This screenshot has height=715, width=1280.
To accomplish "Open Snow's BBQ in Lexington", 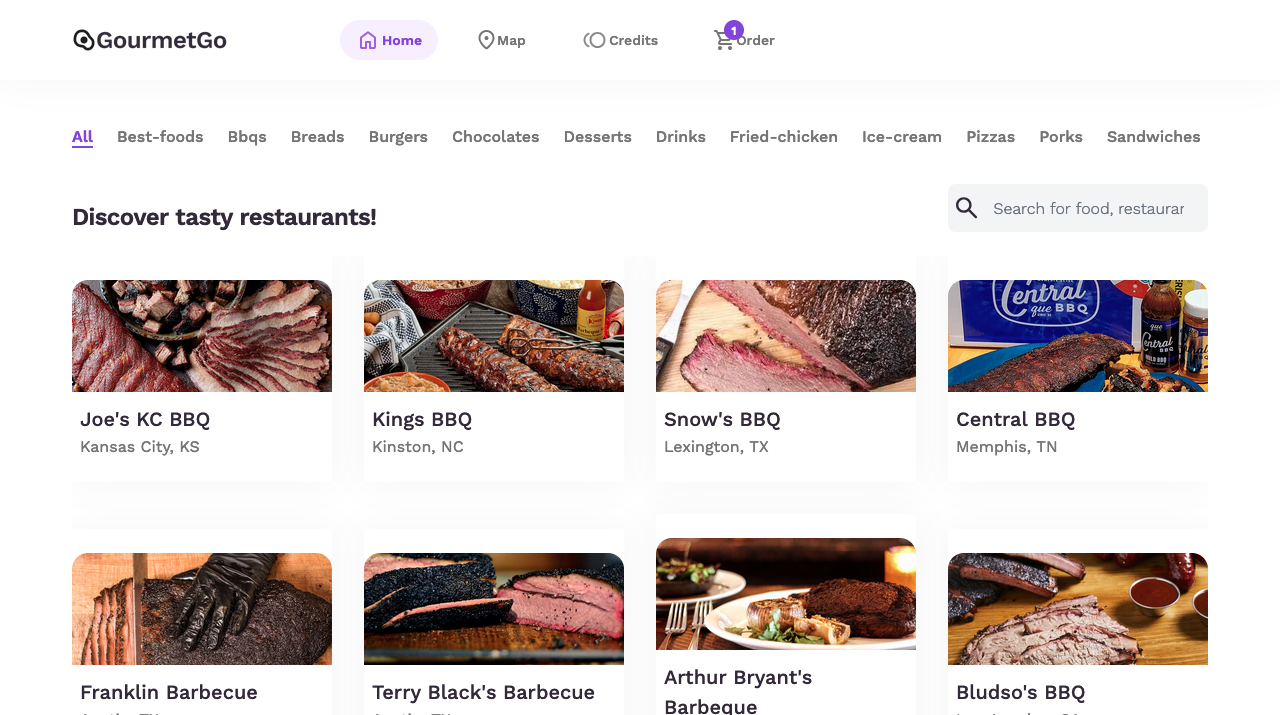I will (722, 419).
